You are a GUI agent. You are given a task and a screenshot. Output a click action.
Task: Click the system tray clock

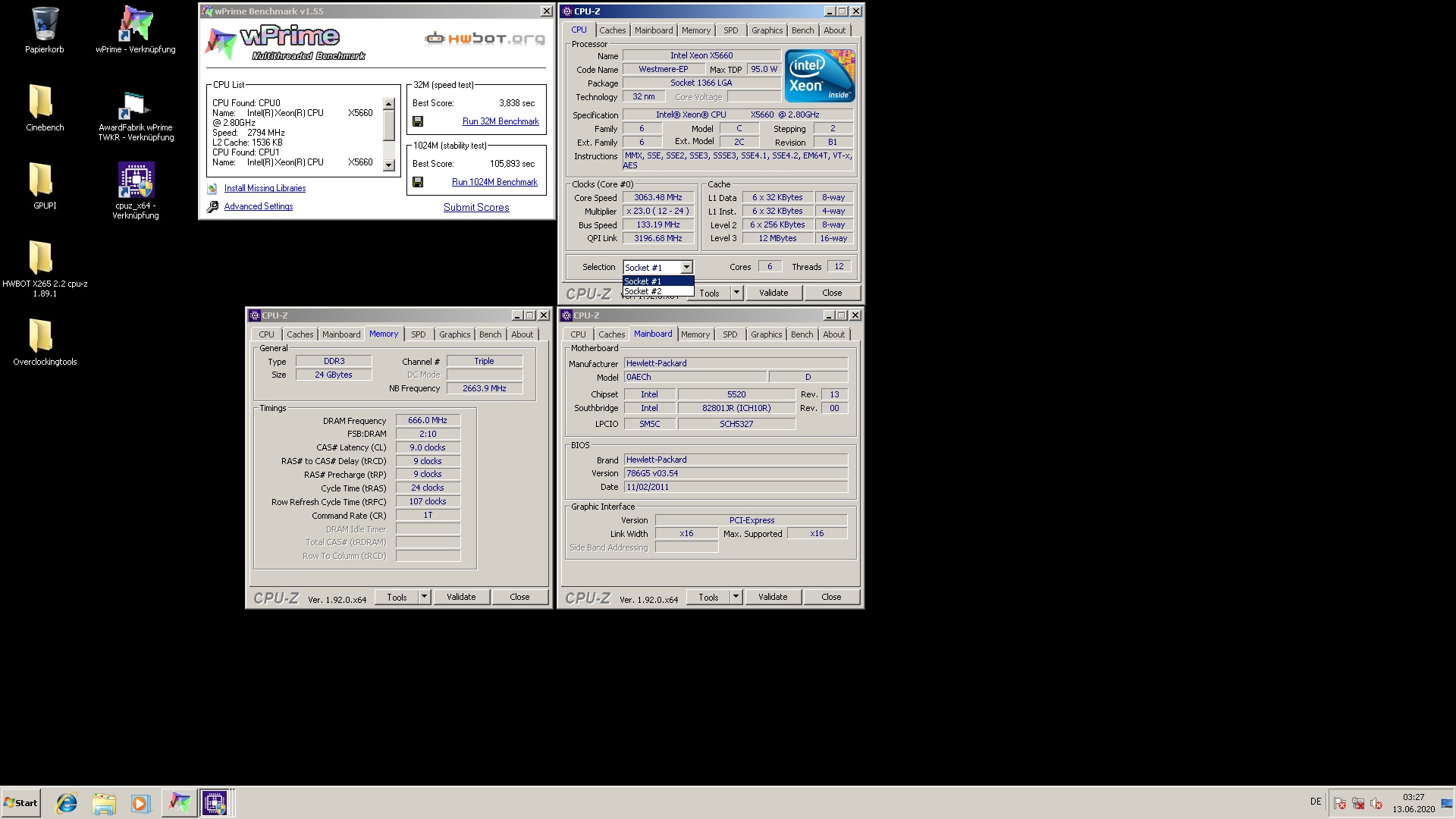click(1414, 803)
